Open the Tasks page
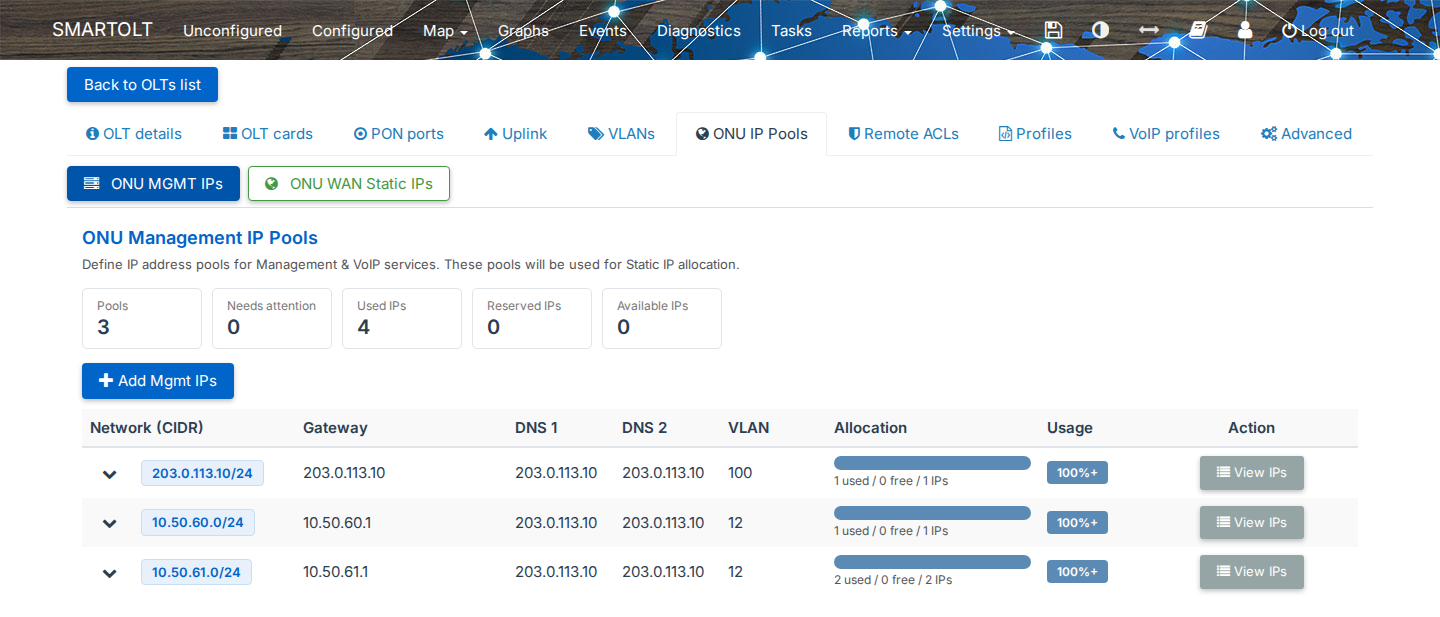Image resolution: width=1440 pixels, height=617 pixels. coord(791,31)
